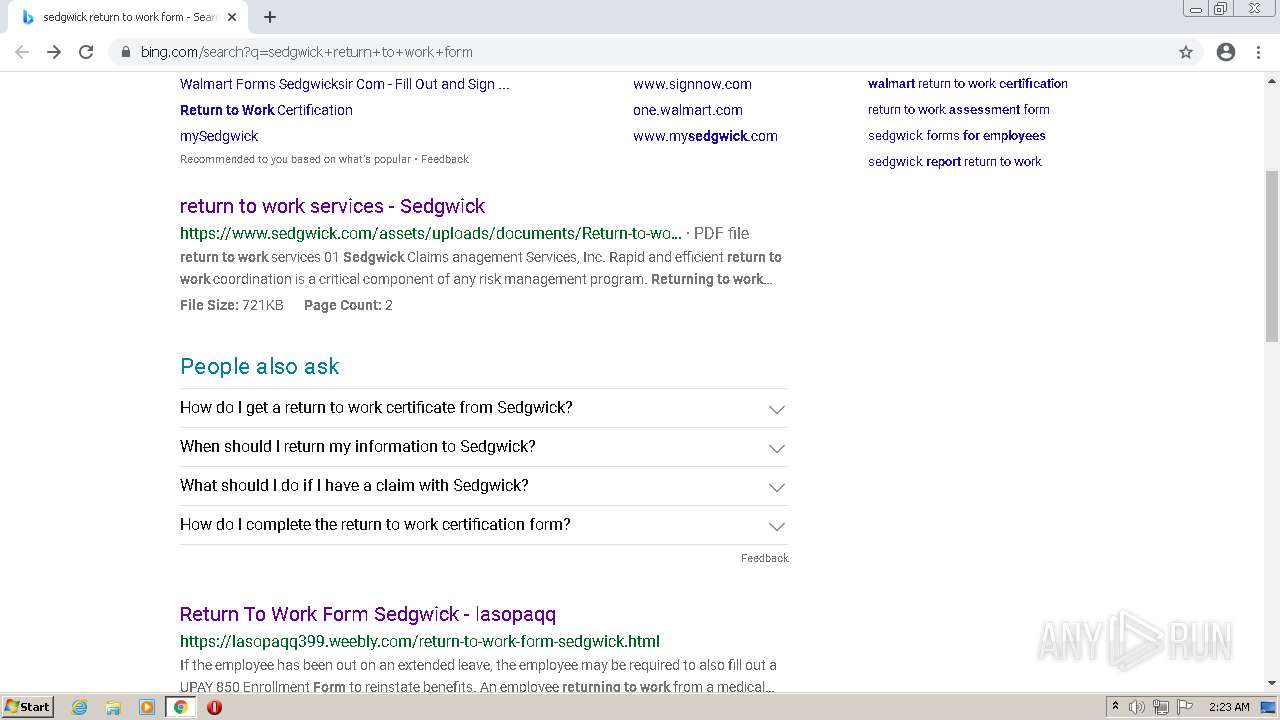The height and width of the screenshot is (720, 1280).
Task: Click Feedback next to Recommended to you text
Action: pos(445,159)
